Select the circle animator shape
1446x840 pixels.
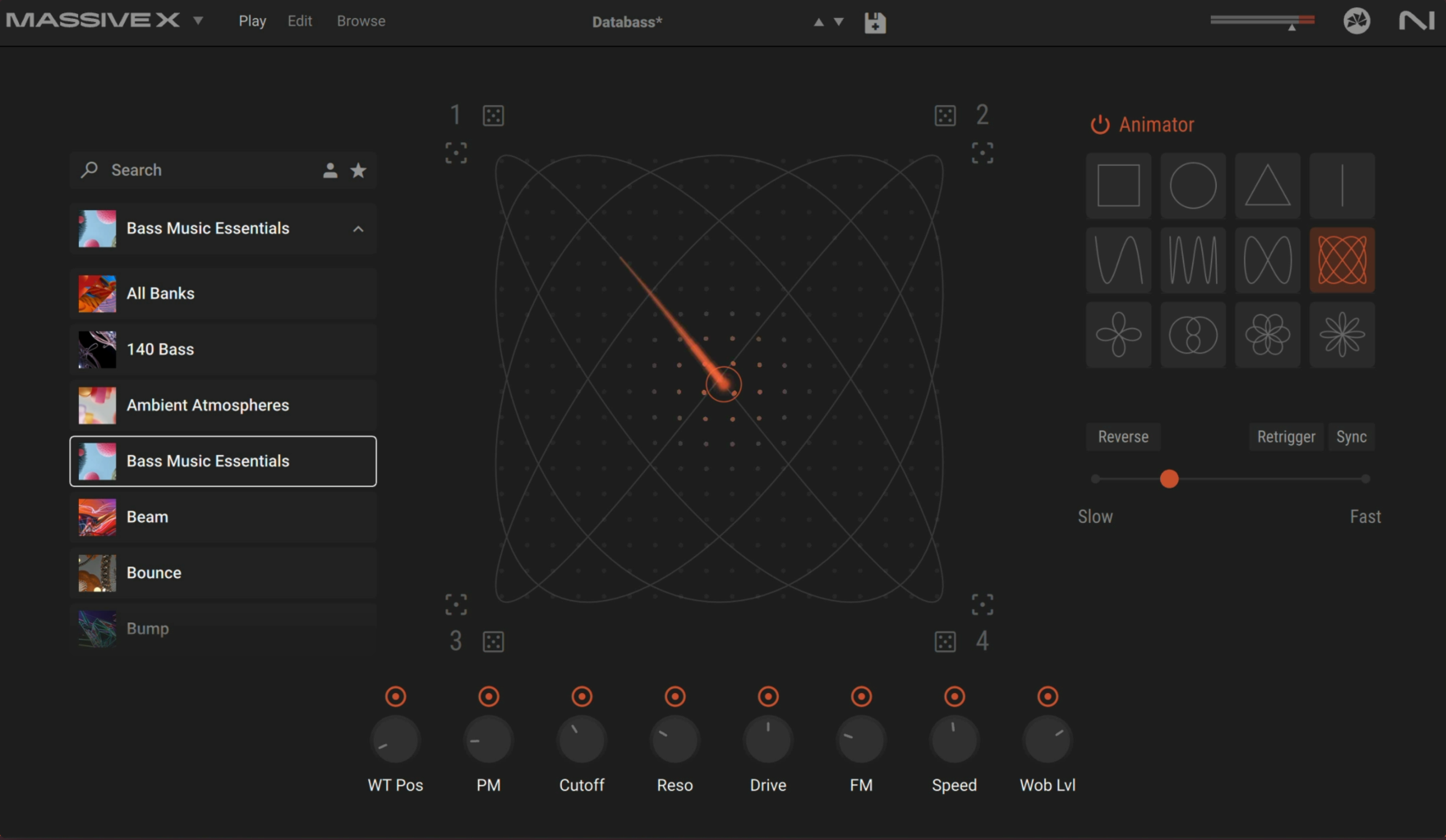pos(1193,186)
